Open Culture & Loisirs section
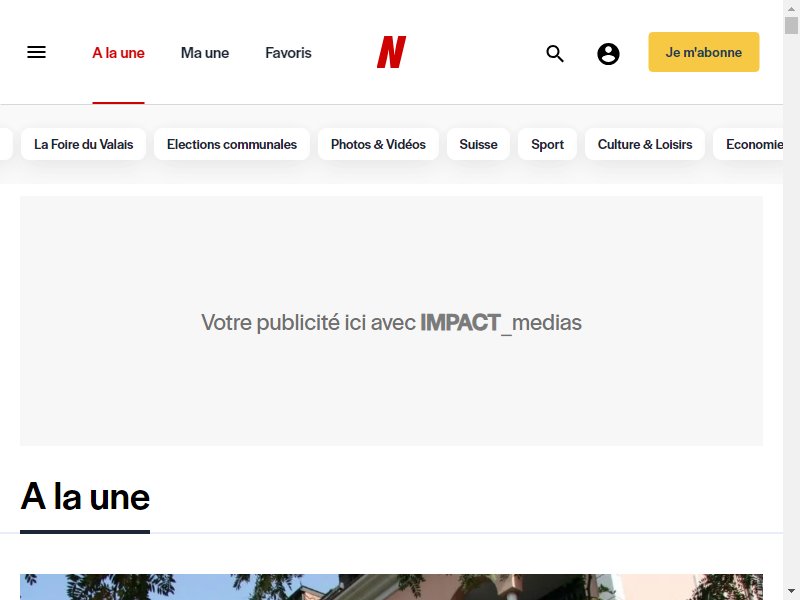 point(645,144)
